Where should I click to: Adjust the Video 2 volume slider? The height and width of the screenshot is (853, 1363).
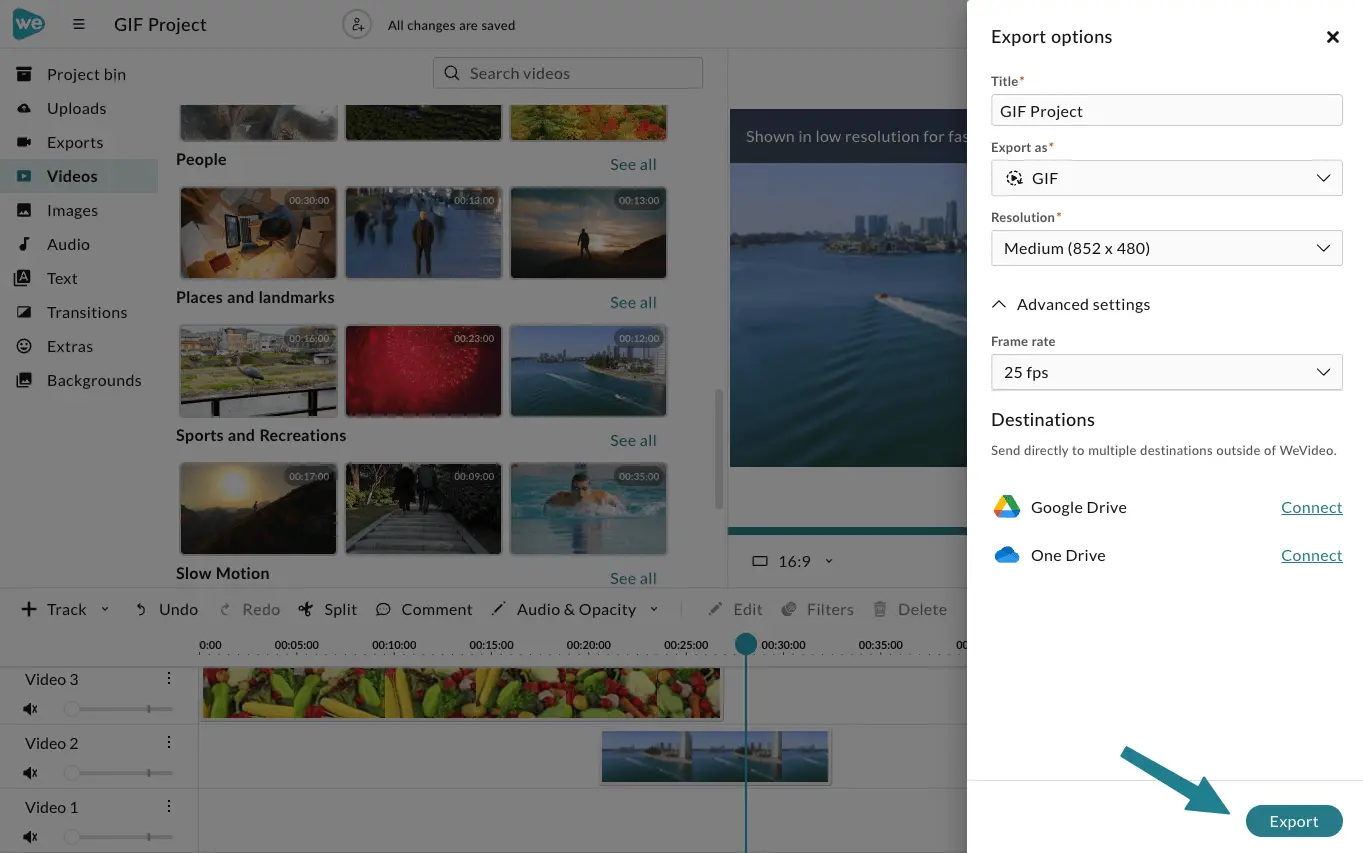(x=118, y=773)
